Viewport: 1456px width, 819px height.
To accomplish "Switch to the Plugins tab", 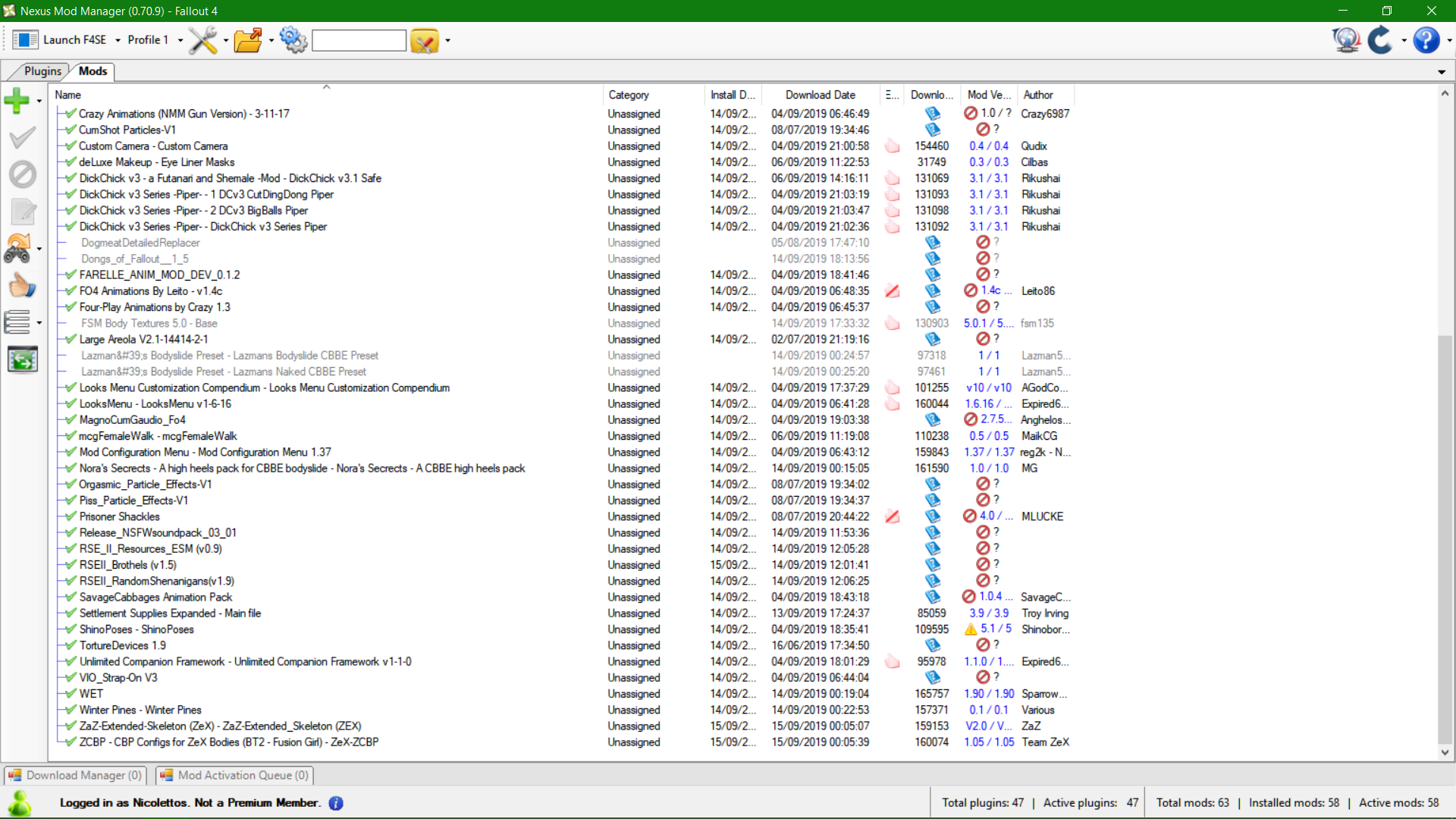I will click(x=42, y=71).
